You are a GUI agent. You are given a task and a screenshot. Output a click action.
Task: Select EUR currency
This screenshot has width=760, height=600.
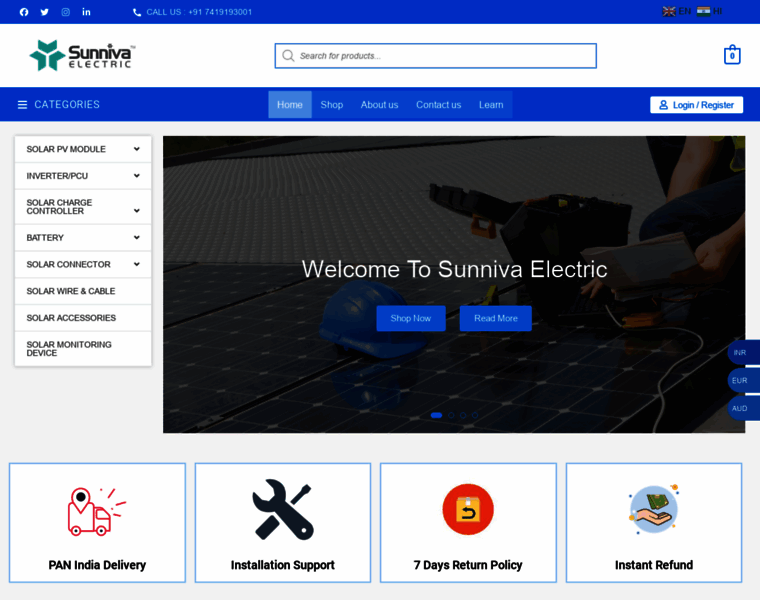tap(743, 380)
